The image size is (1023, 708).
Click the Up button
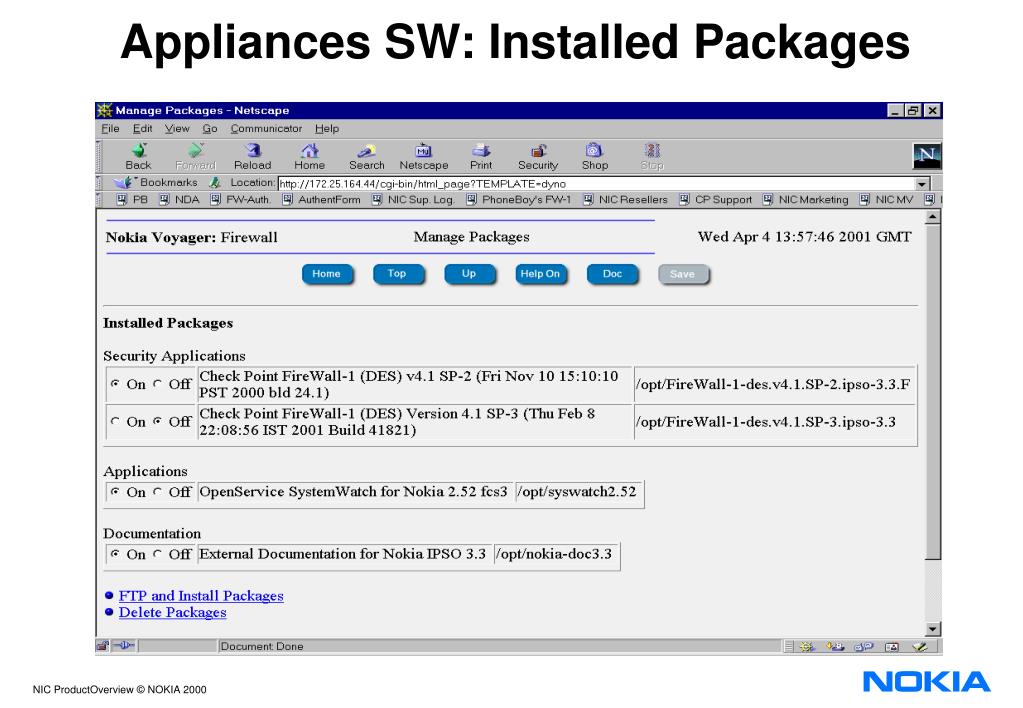469,274
